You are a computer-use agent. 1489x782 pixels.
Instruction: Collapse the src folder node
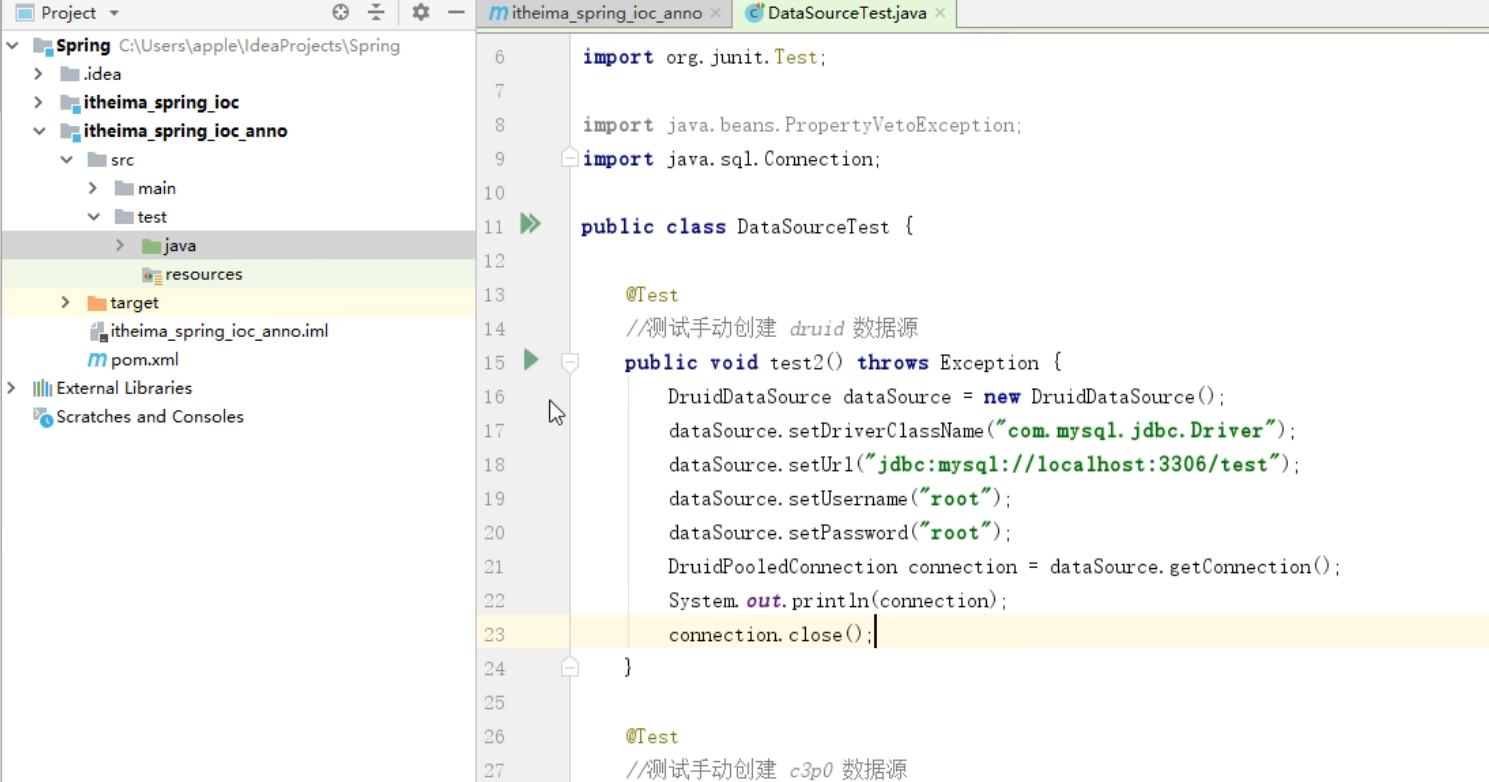click(67, 159)
